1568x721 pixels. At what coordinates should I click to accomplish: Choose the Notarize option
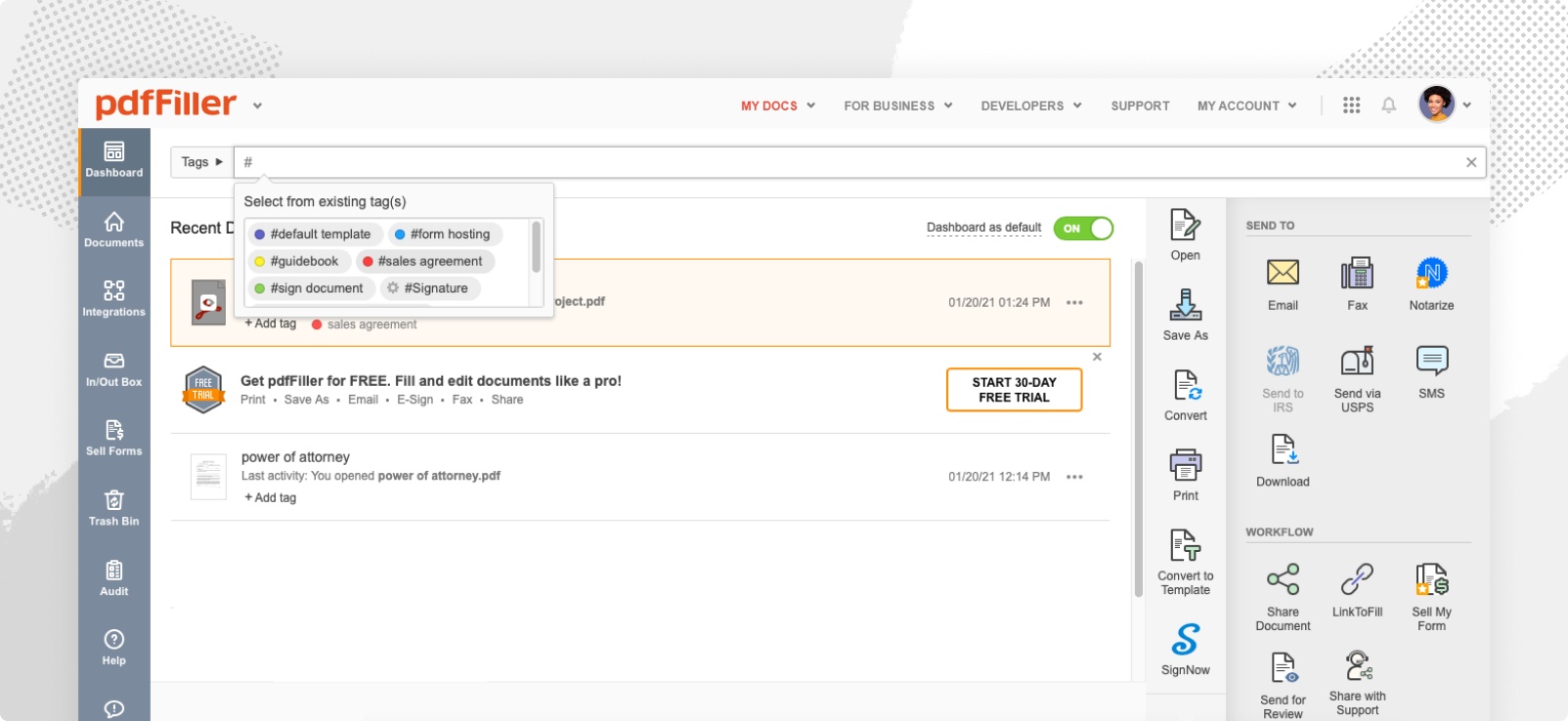[1431, 284]
